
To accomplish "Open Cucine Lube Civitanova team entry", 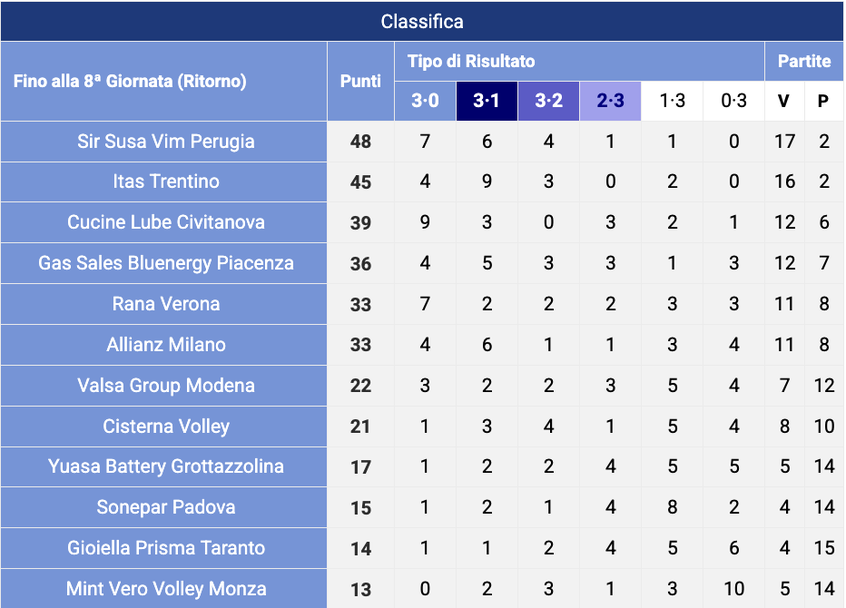I will click(164, 222).
